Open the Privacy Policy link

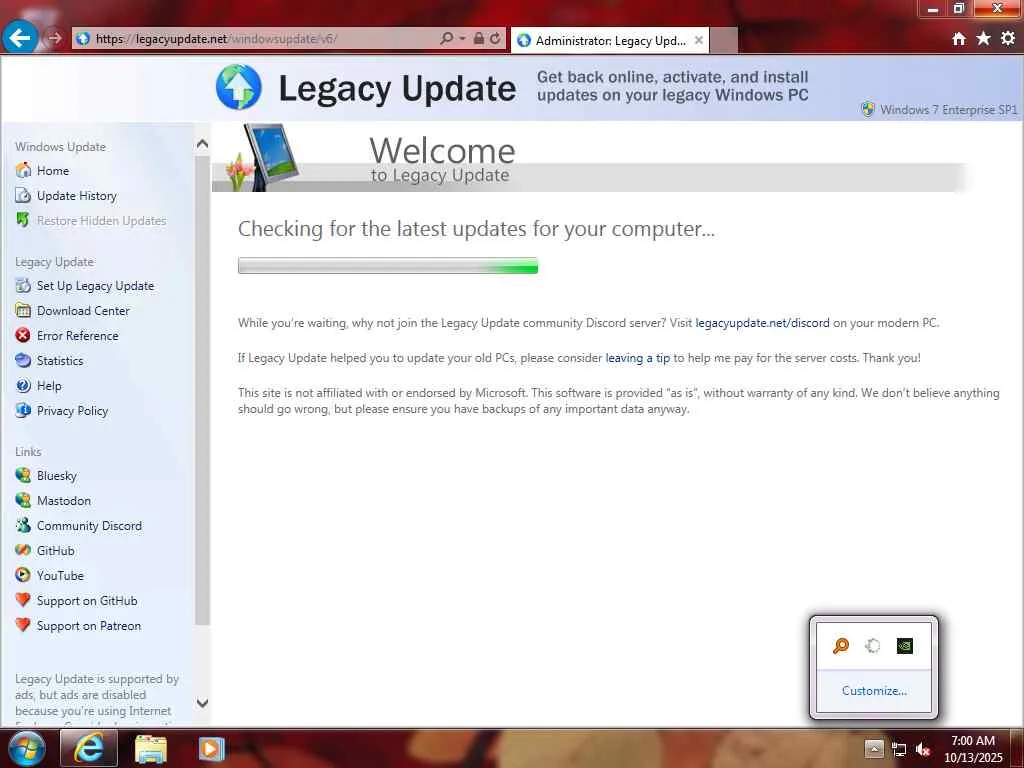pyautogui.click(x=72, y=410)
